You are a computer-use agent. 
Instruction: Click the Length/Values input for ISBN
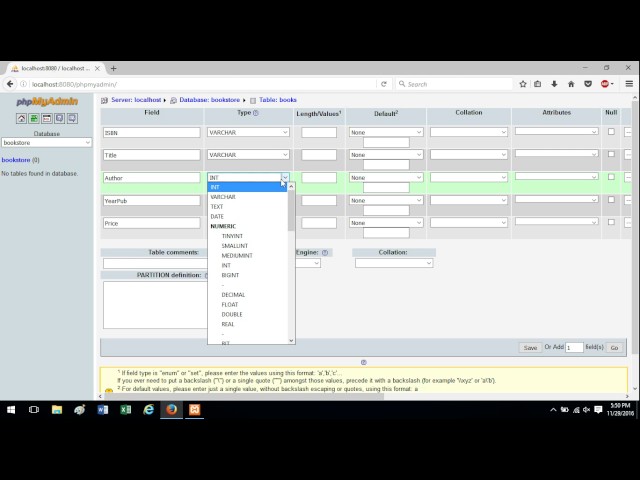[x=319, y=132]
